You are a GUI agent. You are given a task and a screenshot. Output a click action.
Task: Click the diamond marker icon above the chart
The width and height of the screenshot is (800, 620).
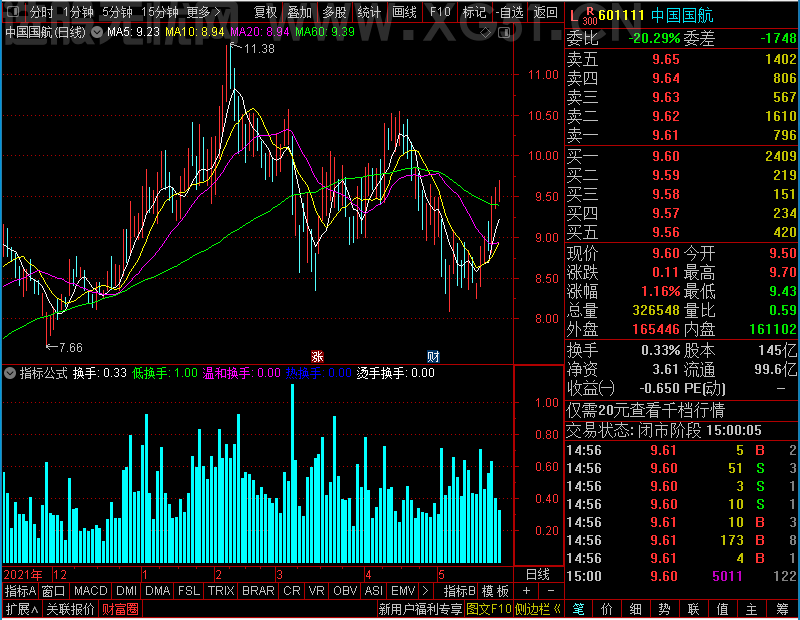coord(486,32)
